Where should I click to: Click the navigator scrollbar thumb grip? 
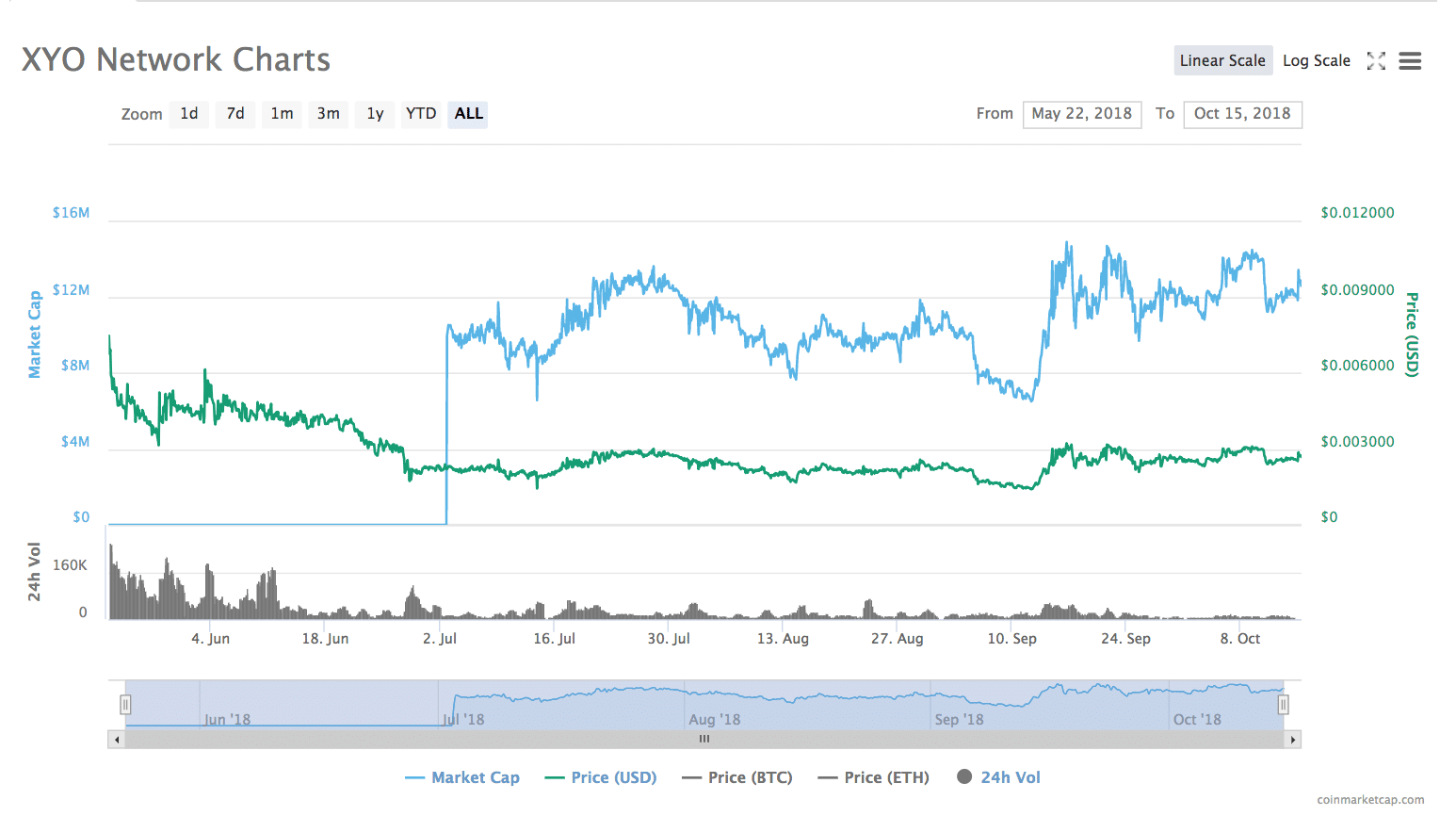point(704,740)
